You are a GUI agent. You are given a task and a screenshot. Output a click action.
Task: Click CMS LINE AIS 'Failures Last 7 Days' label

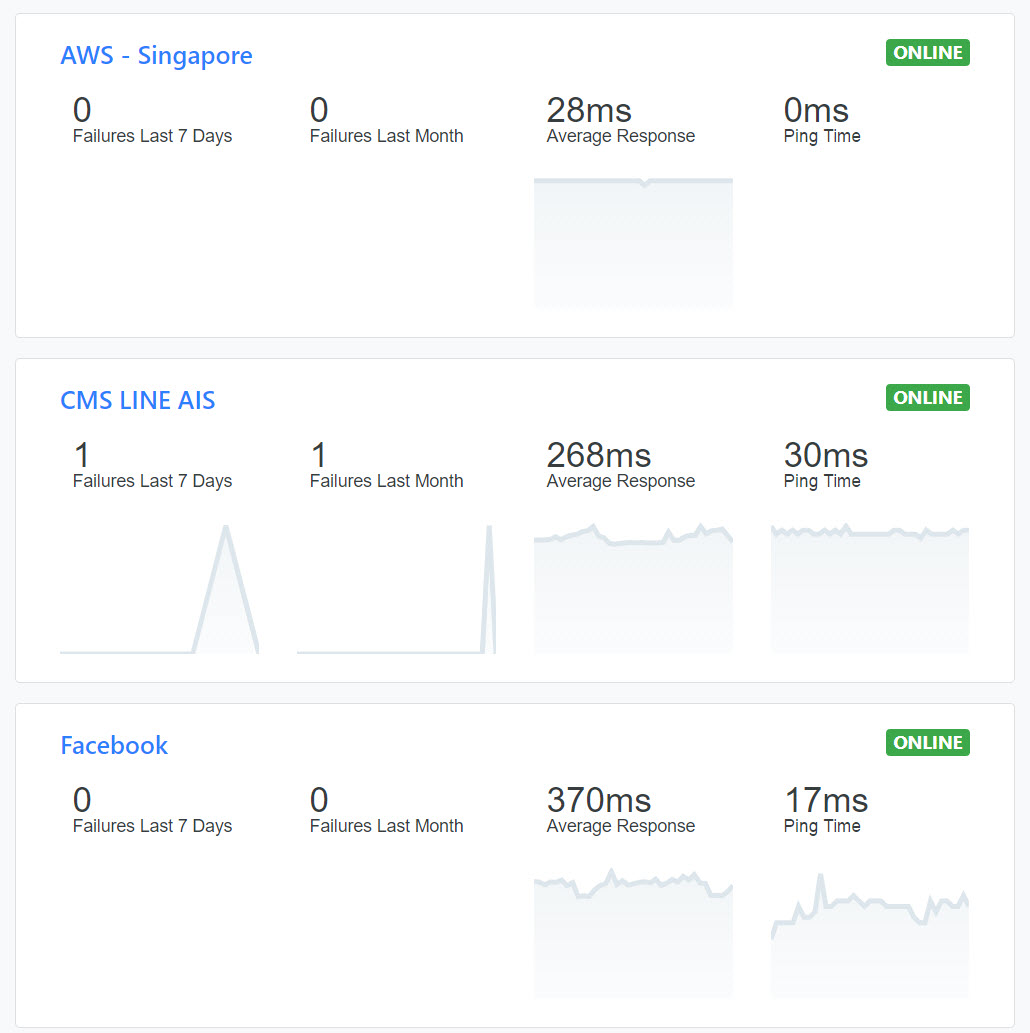(x=152, y=481)
